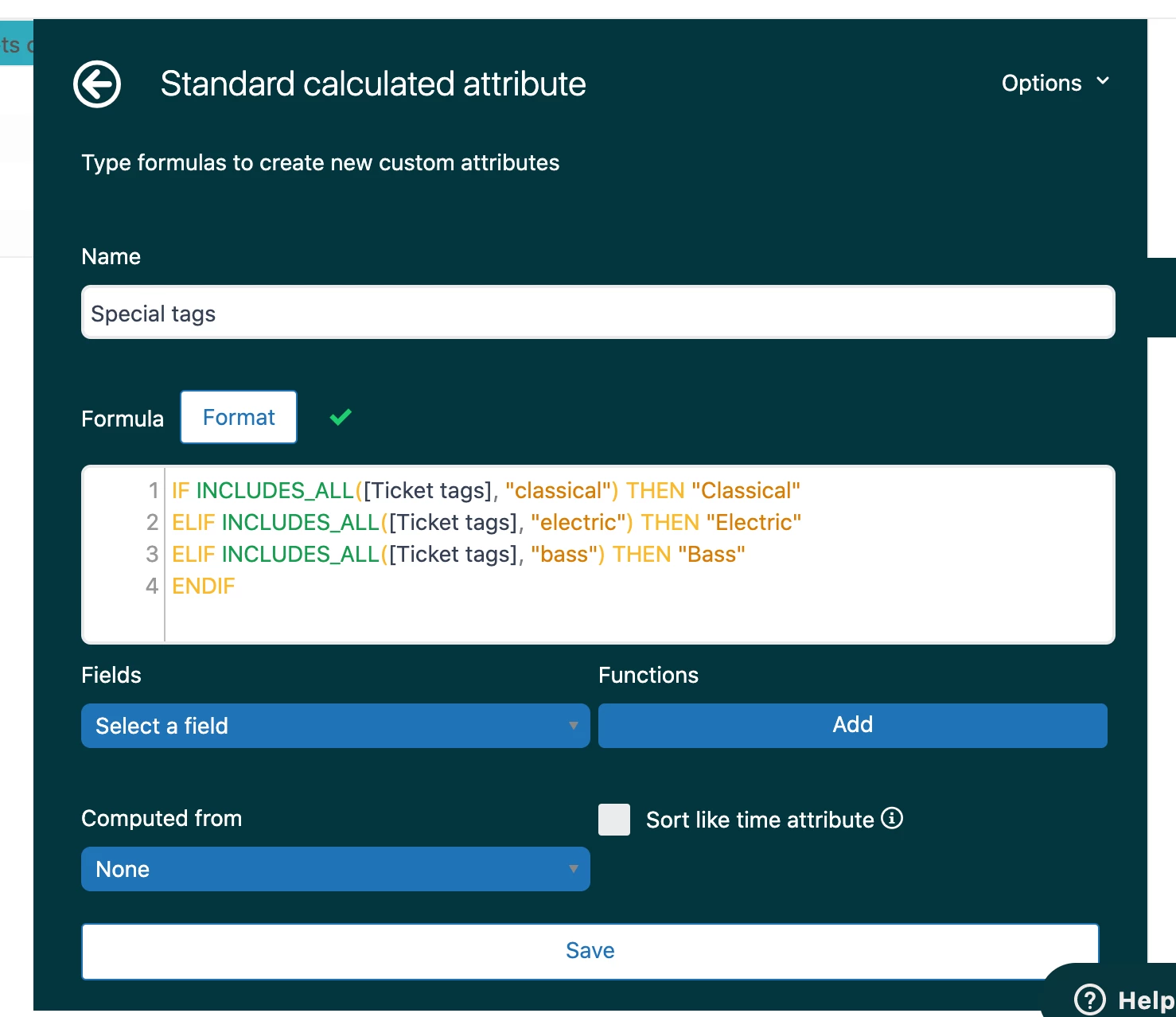1176x1017 pixels.
Task: Click the IF keyword on formula line 1
Action: click(181, 491)
